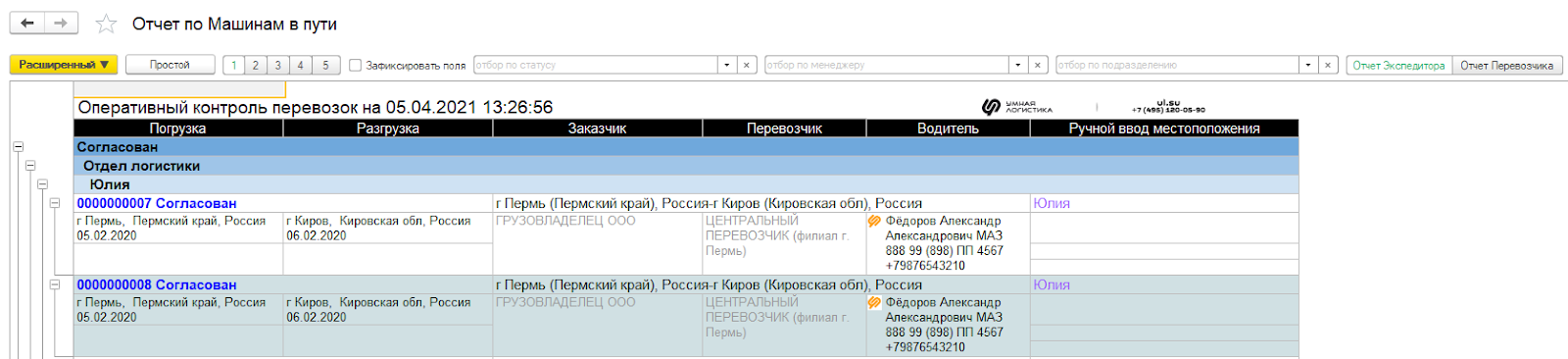Enable the Зафиксировать поля checkbox

356,66
